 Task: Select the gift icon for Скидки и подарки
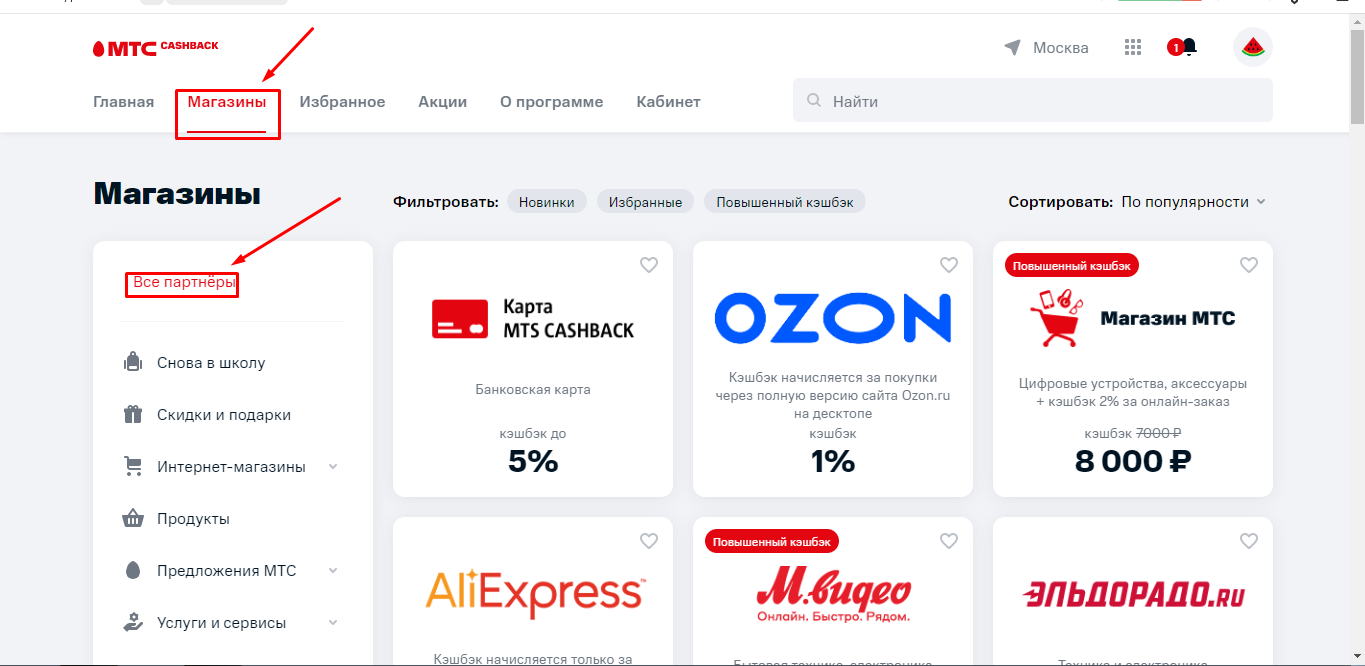click(x=132, y=415)
